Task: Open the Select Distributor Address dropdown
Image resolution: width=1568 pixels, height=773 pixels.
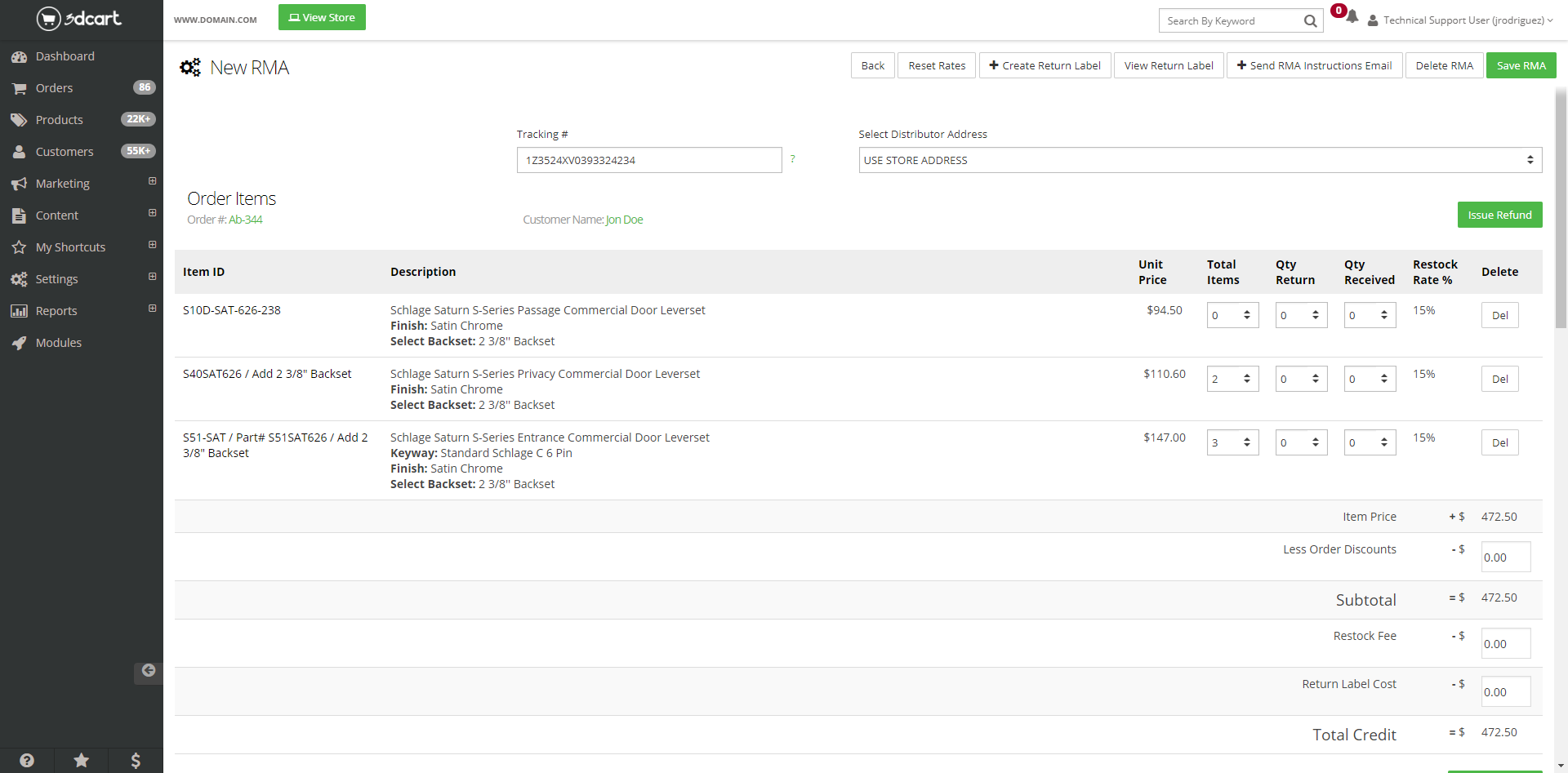Action: click(1200, 160)
